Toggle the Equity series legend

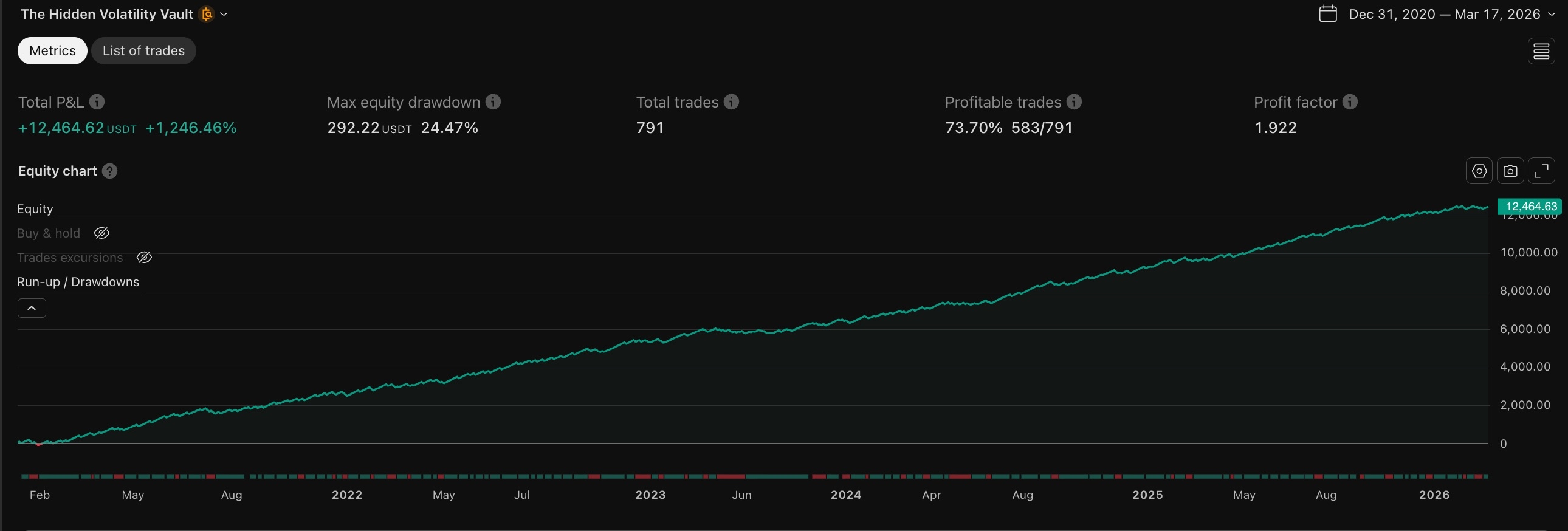coord(35,208)
